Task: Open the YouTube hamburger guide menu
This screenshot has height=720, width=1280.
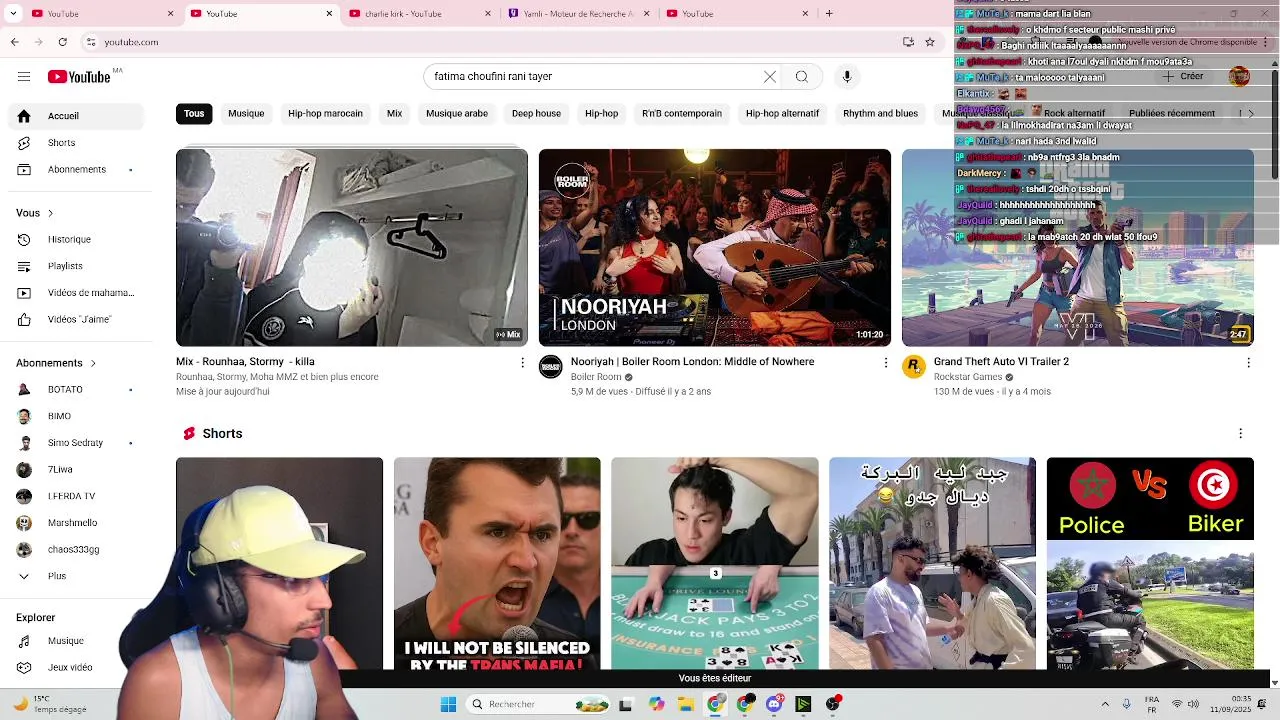Action: point(24,77)
